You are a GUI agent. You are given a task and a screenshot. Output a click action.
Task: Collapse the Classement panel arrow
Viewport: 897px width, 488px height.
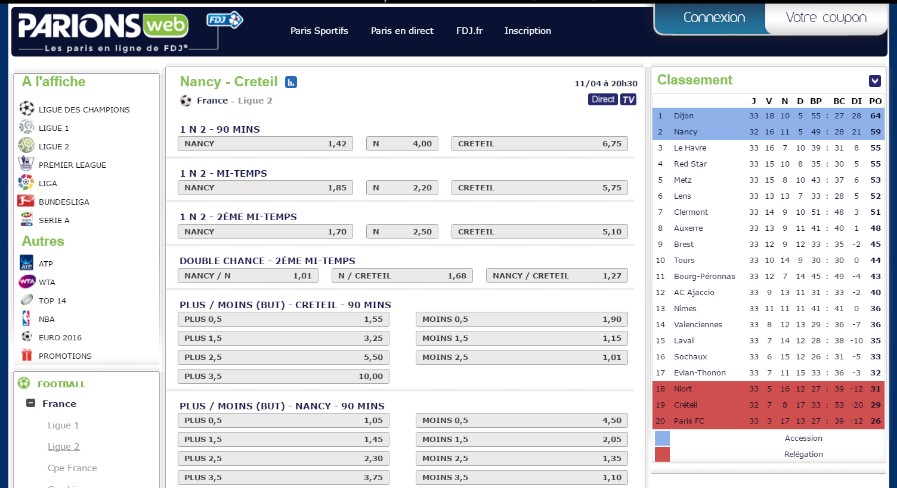[x=875, y=81]
